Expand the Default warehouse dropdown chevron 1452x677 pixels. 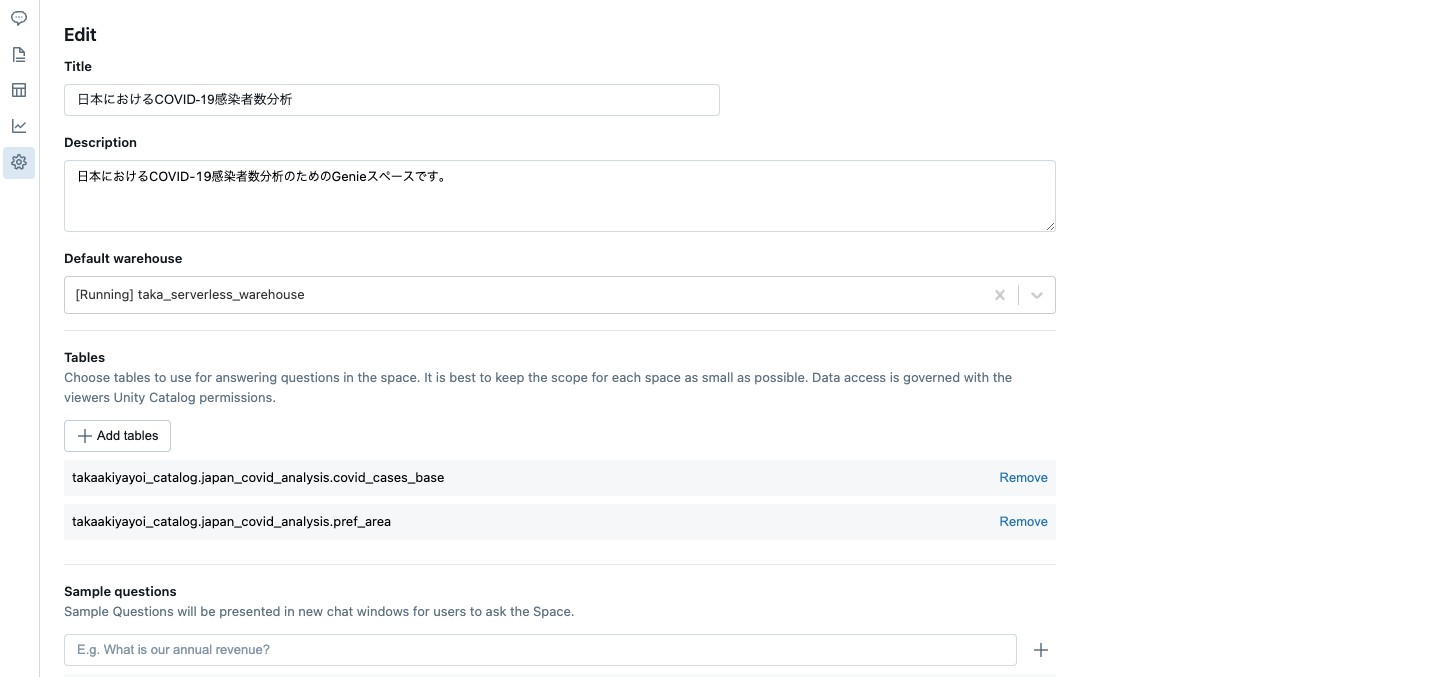1036,294
